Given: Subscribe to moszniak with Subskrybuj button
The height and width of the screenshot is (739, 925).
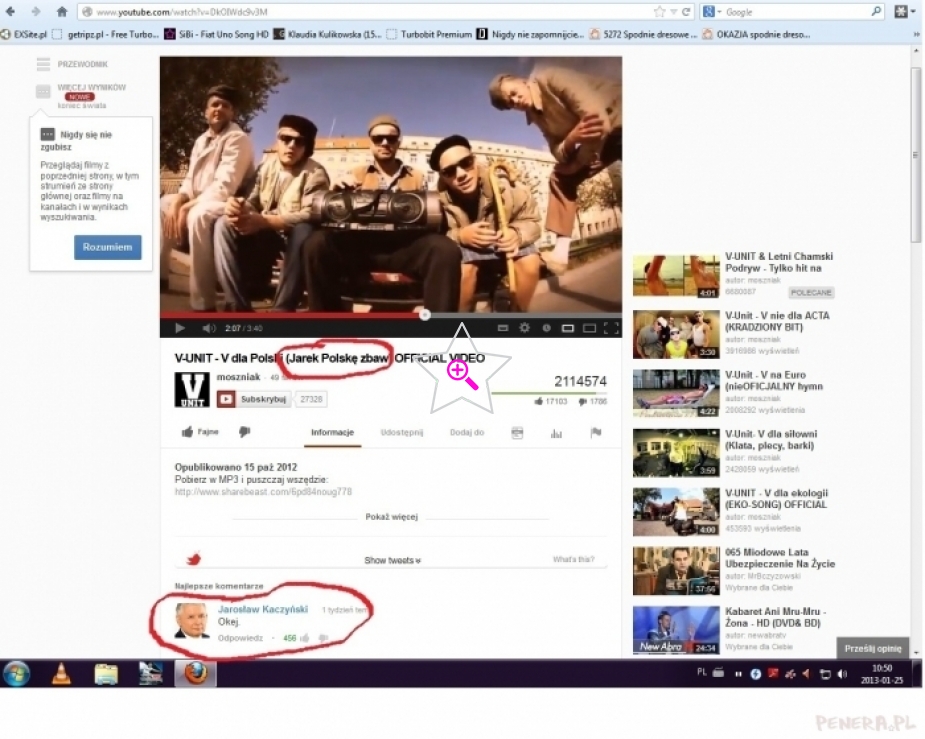Looking at the screenshot, I should [254, 399].
